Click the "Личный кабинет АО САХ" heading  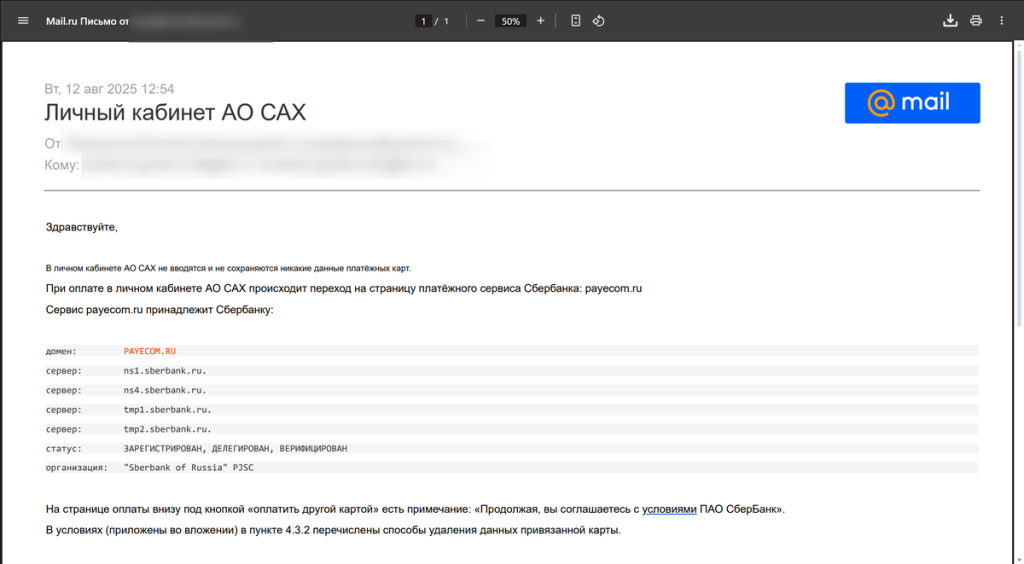pos(175,113)
